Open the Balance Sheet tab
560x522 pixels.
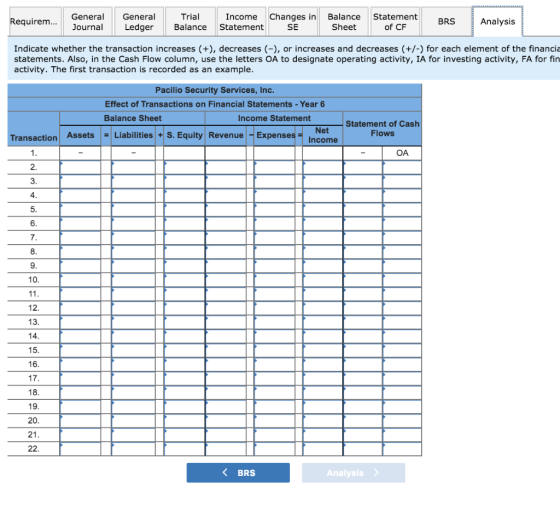pyautogui.click(x=344, y=21)
